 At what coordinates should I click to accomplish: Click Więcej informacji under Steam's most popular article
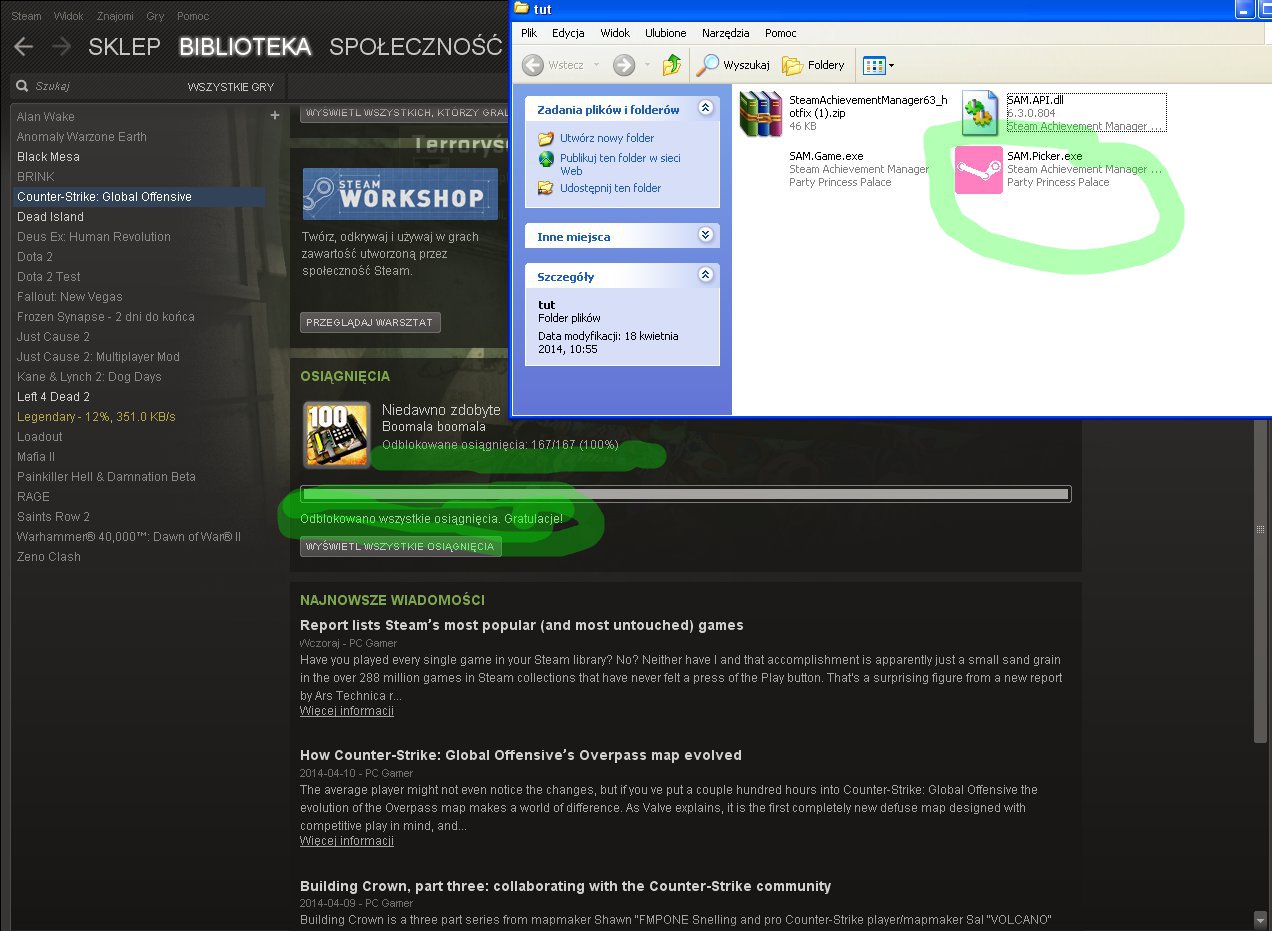(x=347, y=711)
